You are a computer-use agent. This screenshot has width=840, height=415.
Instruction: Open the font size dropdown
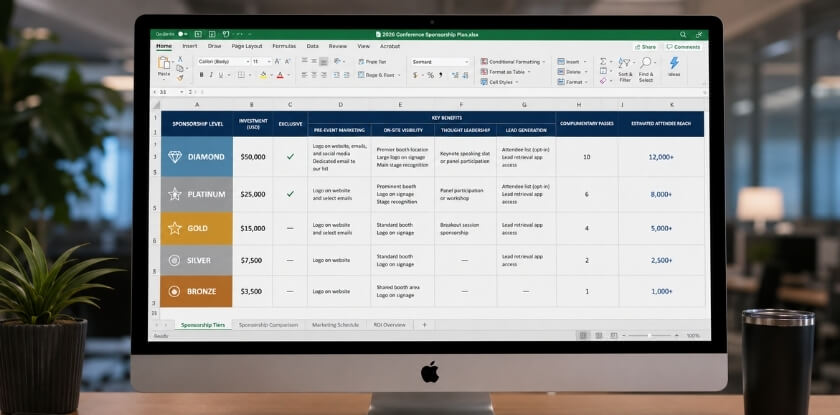[261, 62]
